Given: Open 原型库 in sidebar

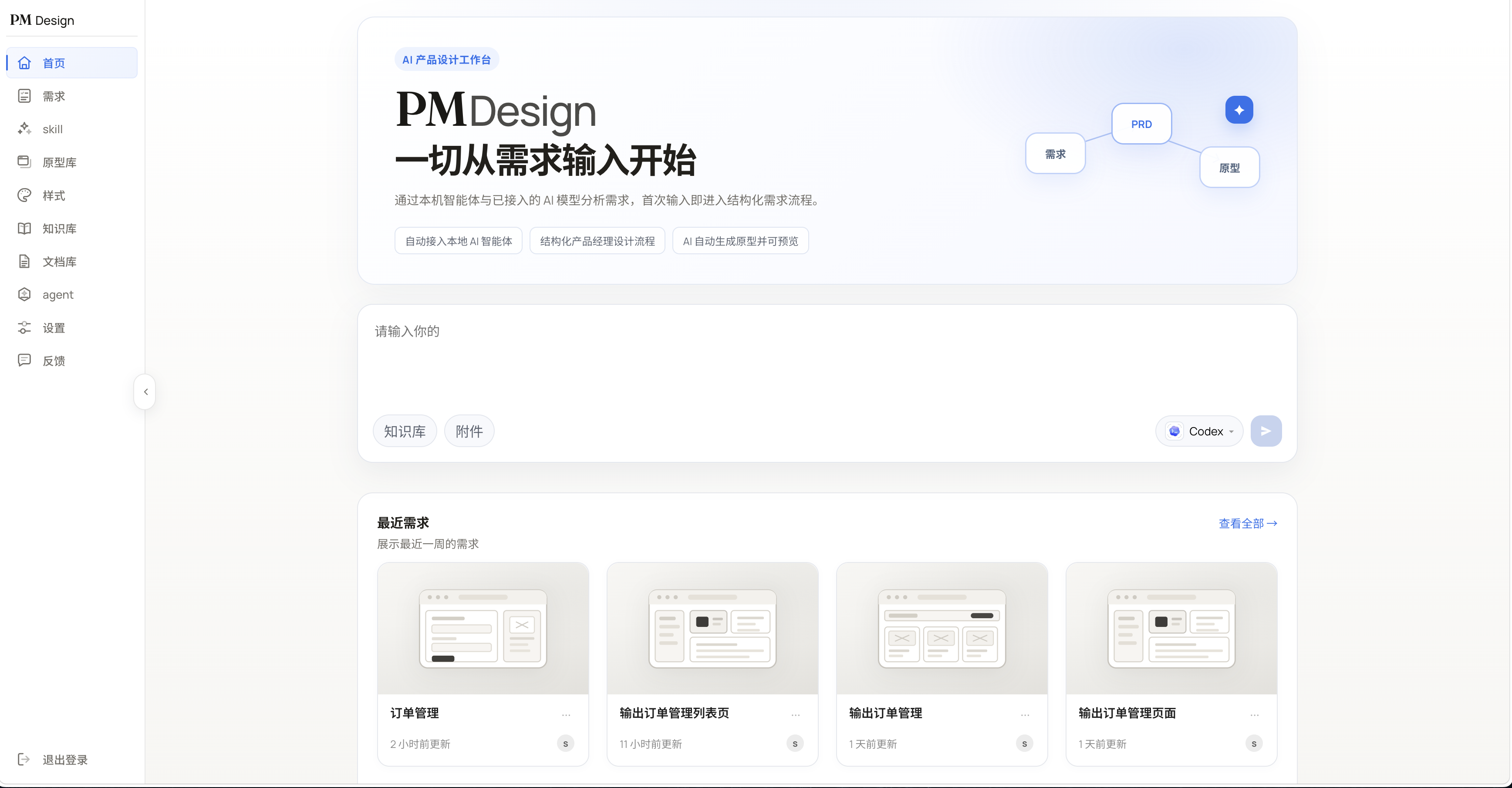Looking at the screenshot, I should click(71, 162).
